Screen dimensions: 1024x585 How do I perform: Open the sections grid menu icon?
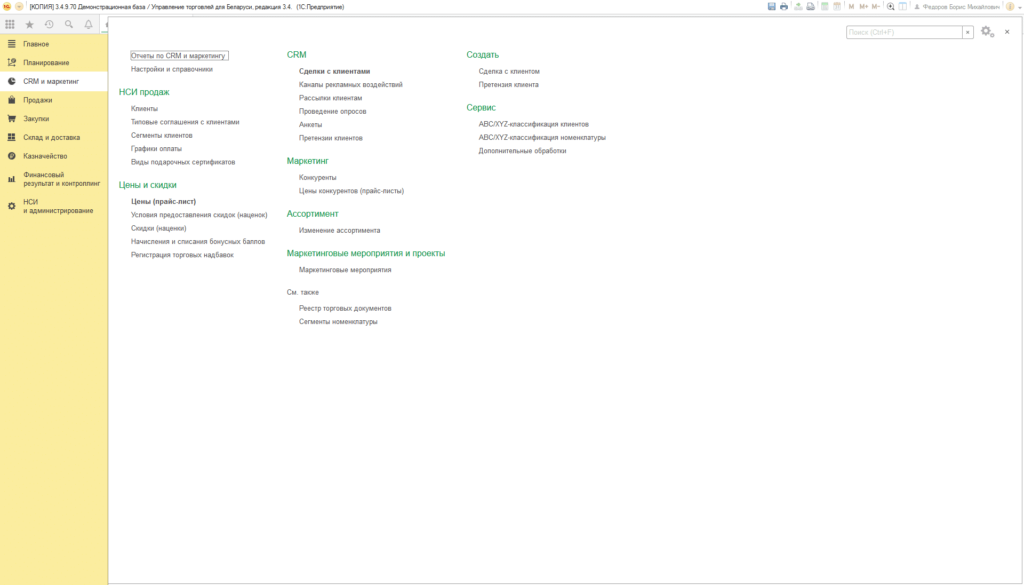(10, 24)
